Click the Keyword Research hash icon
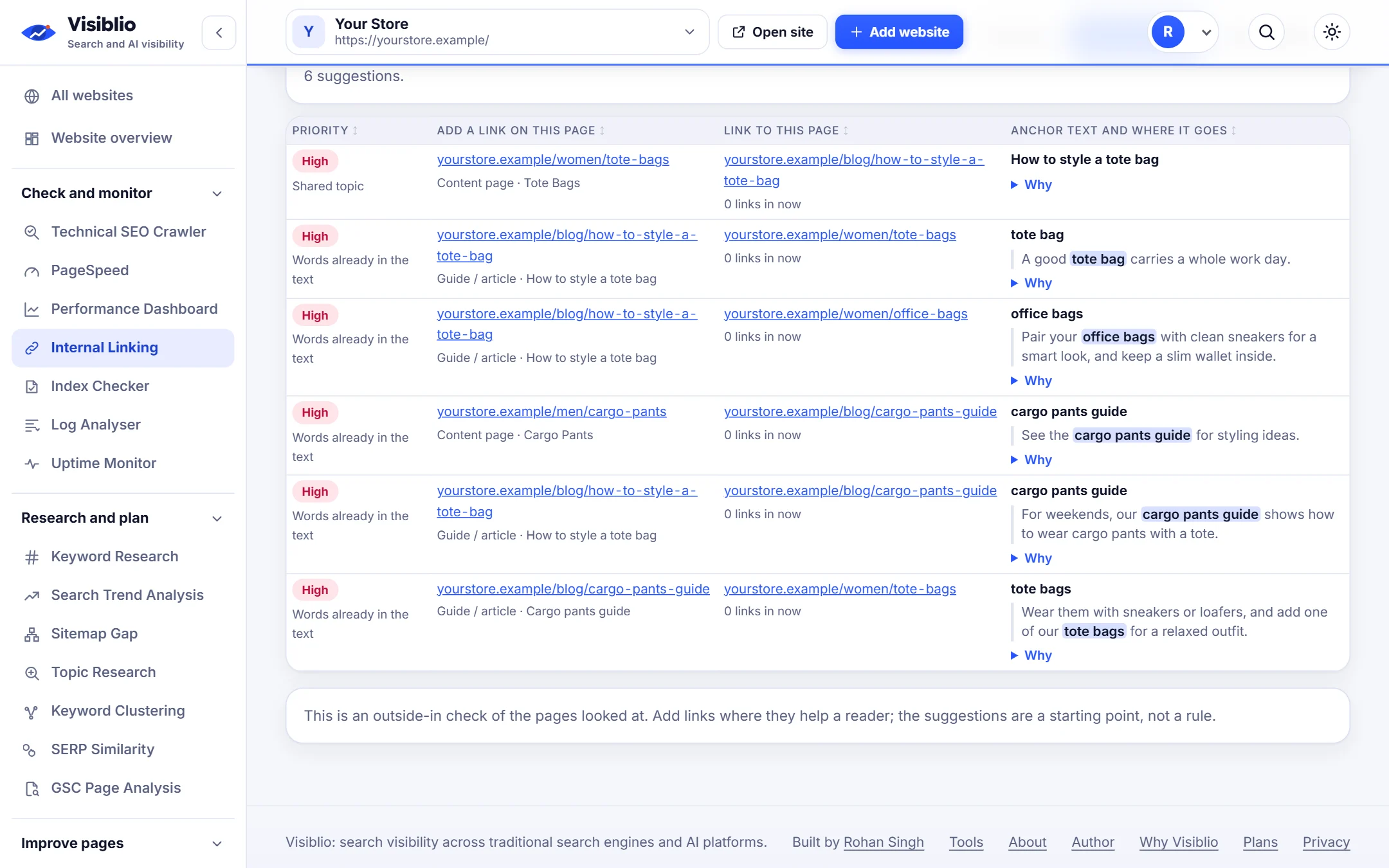Image resolution: width=1389 pixels, height=868 pixels. pyautogui.click(x=32, y=557)
